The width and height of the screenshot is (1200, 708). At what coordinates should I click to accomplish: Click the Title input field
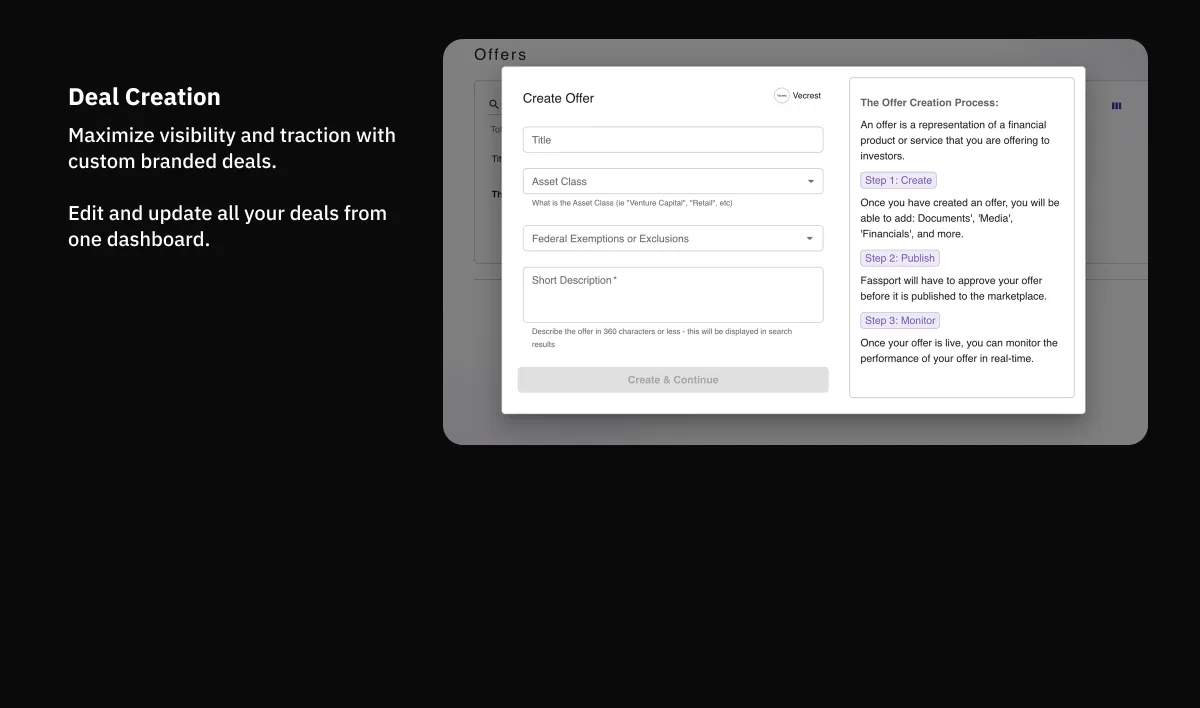[x=673, y=140]
